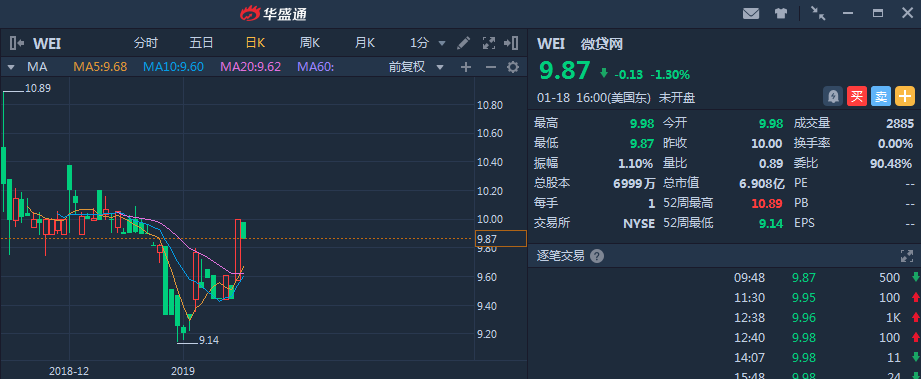Expand chart to fullscreen icon
This screenshot has width=921, height=379.
[x=488, y=43]
